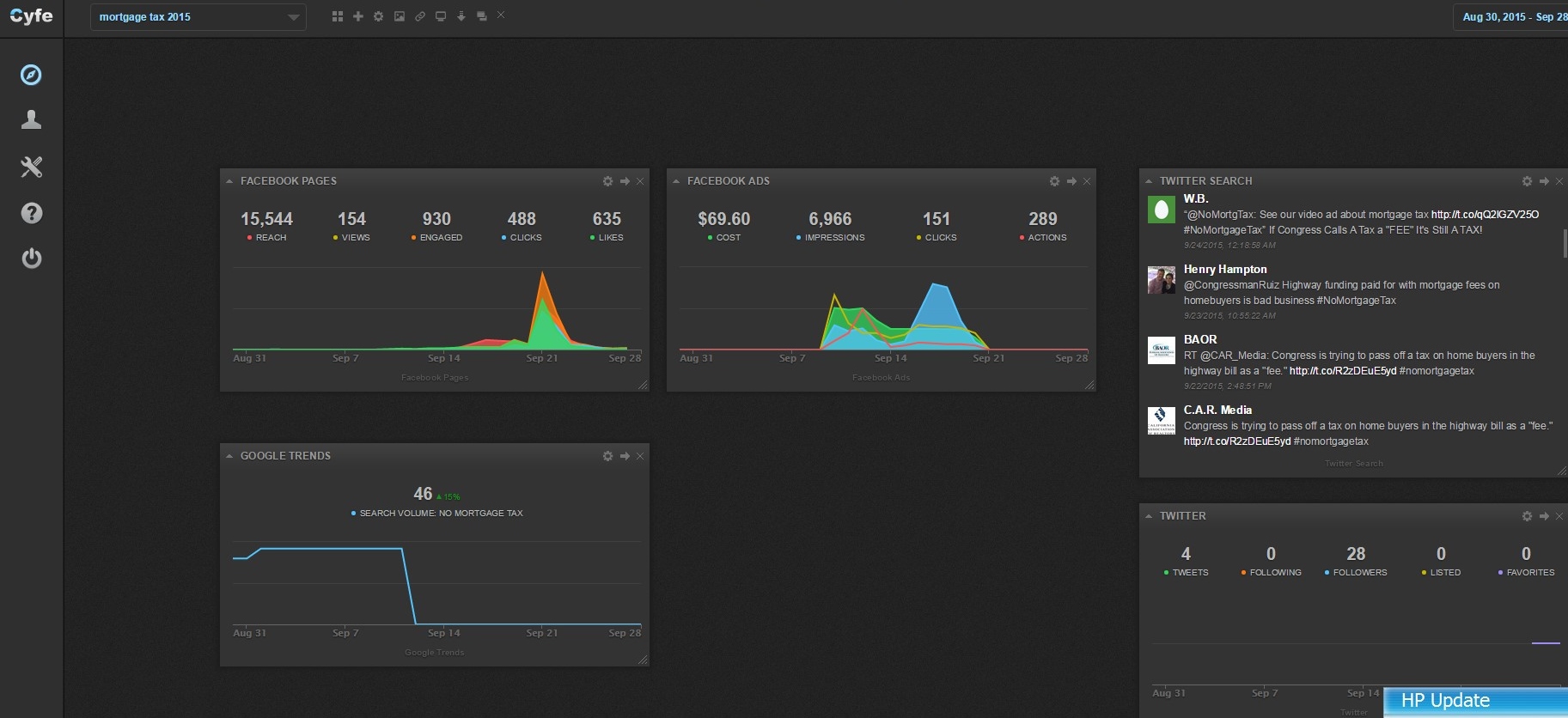
Task: Click Henry Hampton's avatar thumbnail
Action: (1162, 280)
